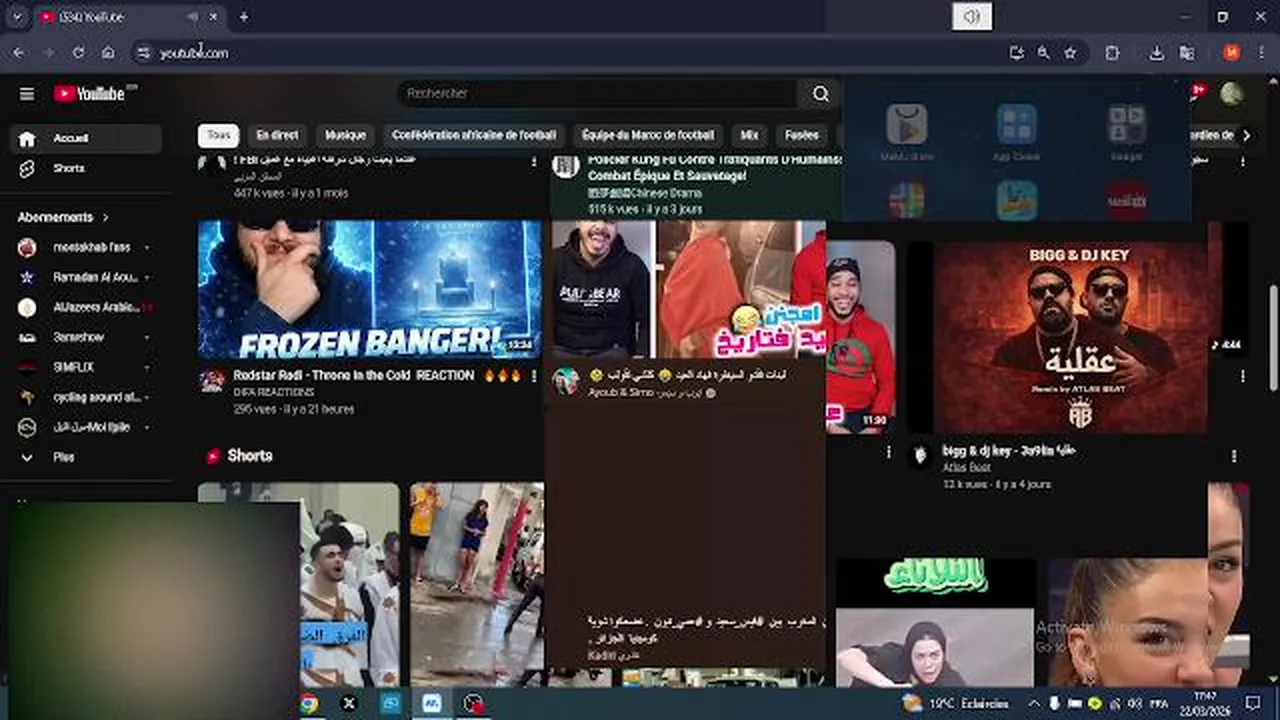Select the Musique filter chip
This screenshot has height=720, width=1280.
pos(345,135)
